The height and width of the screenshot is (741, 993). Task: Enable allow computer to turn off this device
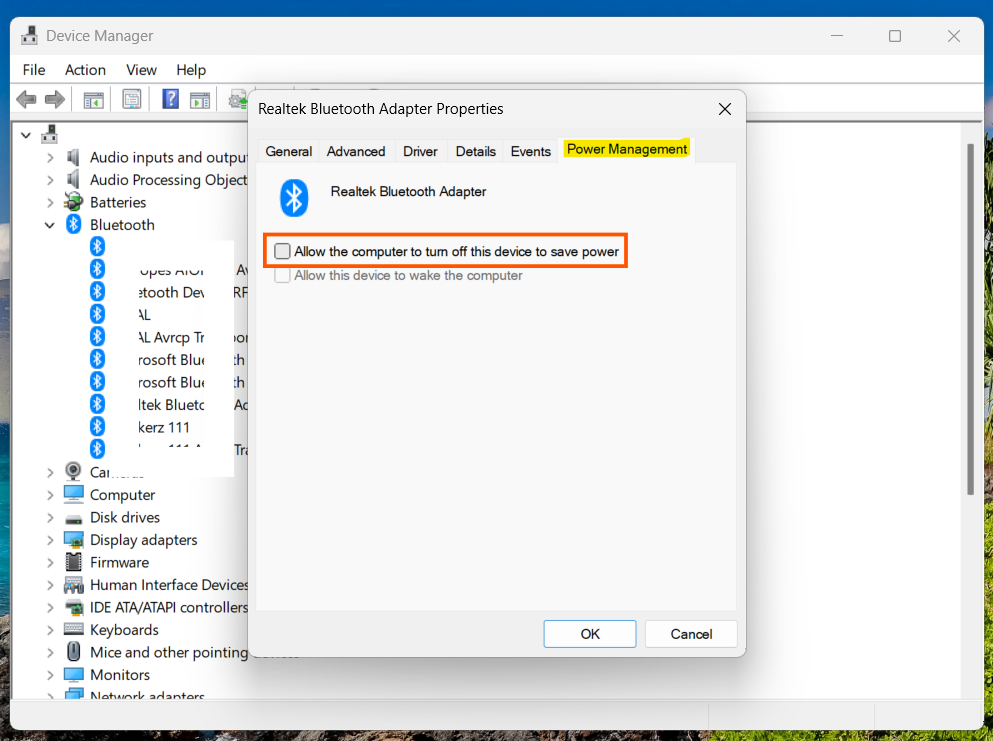[282, 250]
